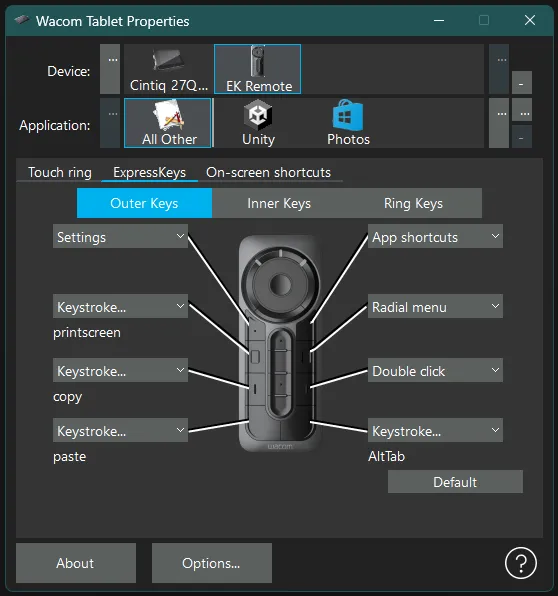Viewport: 558px width, 596px height.
Task: Open the Keystroke dropdown above printscreen
Action: (120, 306)
